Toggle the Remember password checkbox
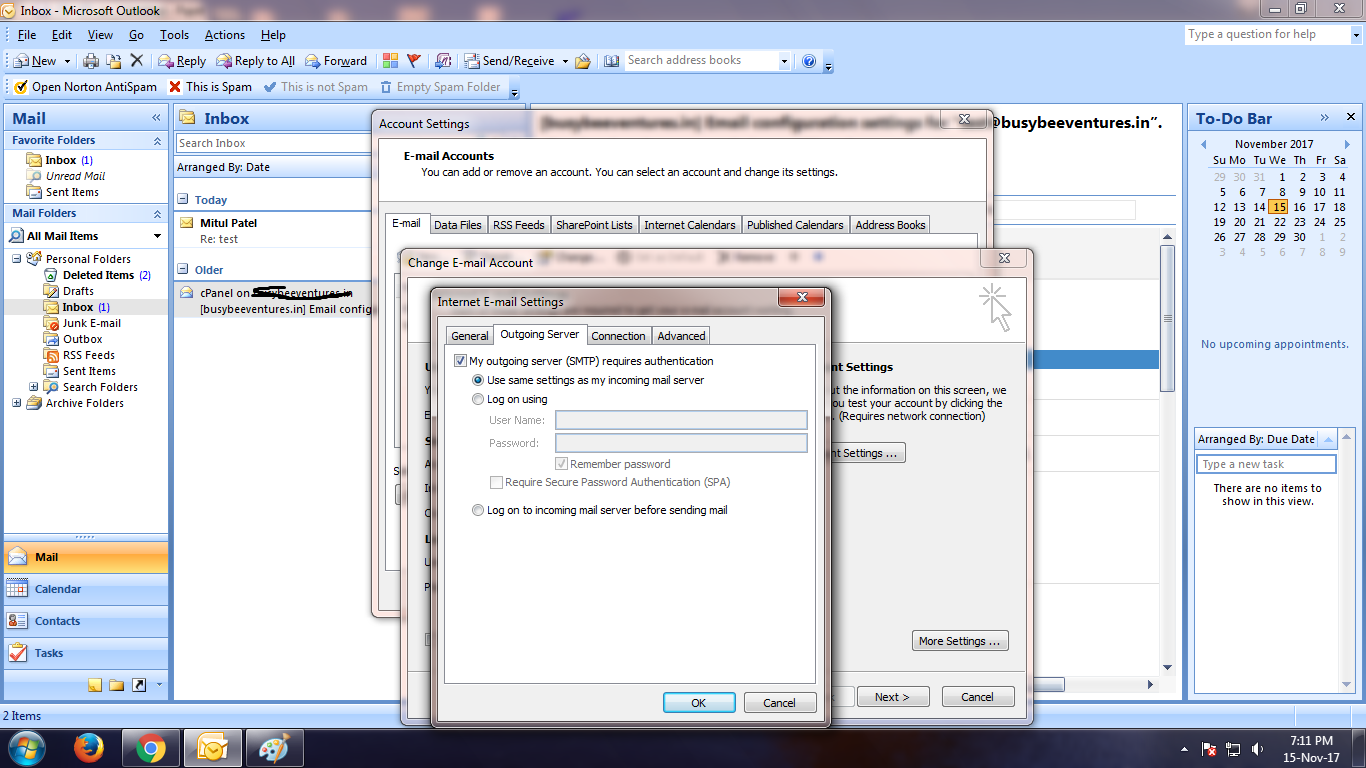 coord(562,464)
